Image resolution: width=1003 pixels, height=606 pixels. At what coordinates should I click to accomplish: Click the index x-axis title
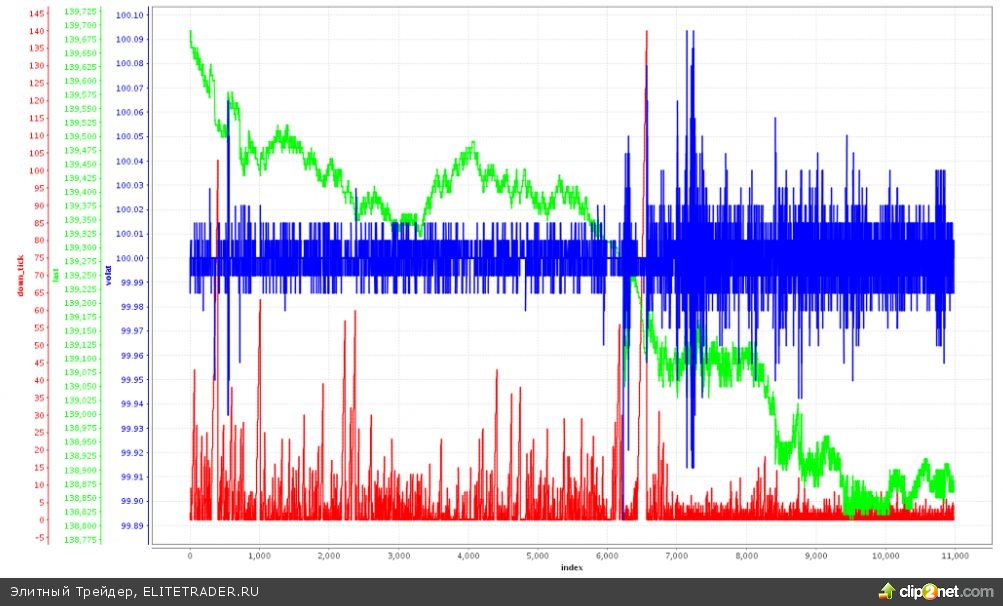tap(571, 567)
